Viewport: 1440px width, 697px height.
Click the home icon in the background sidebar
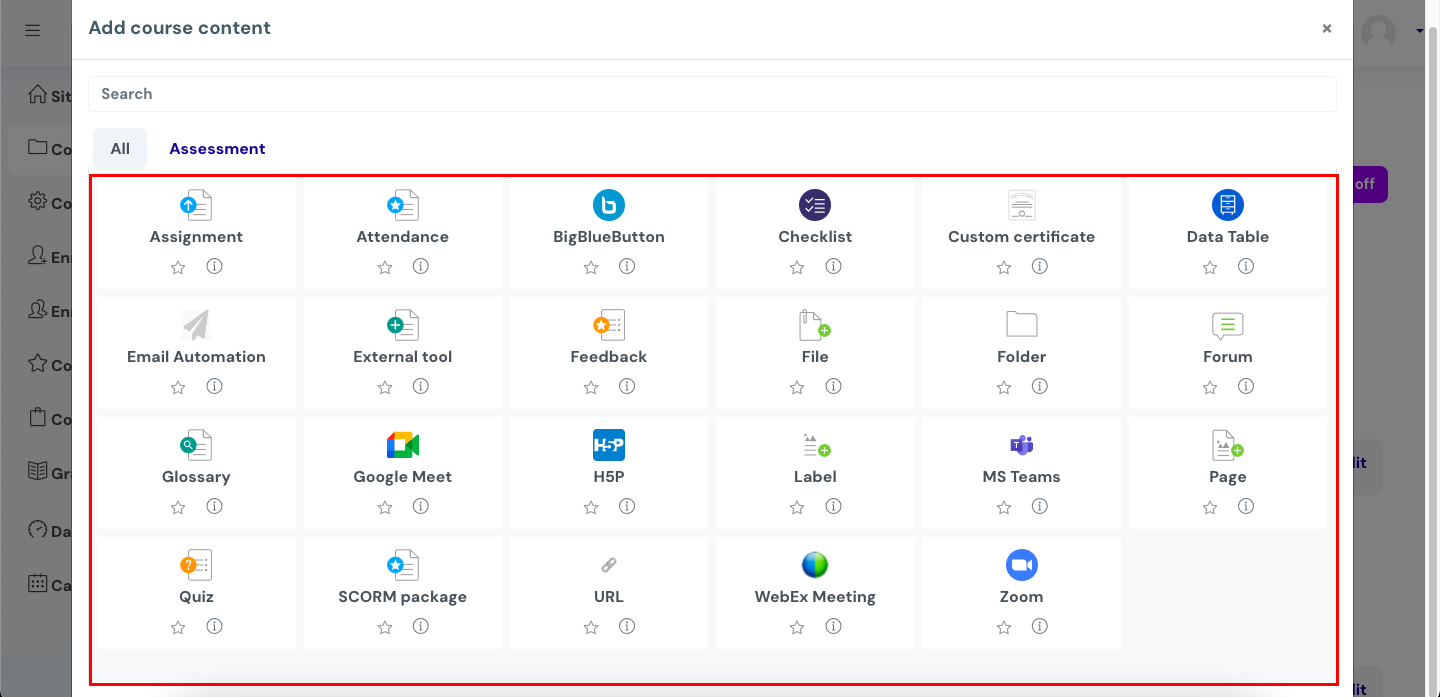[x=38, y=95]
